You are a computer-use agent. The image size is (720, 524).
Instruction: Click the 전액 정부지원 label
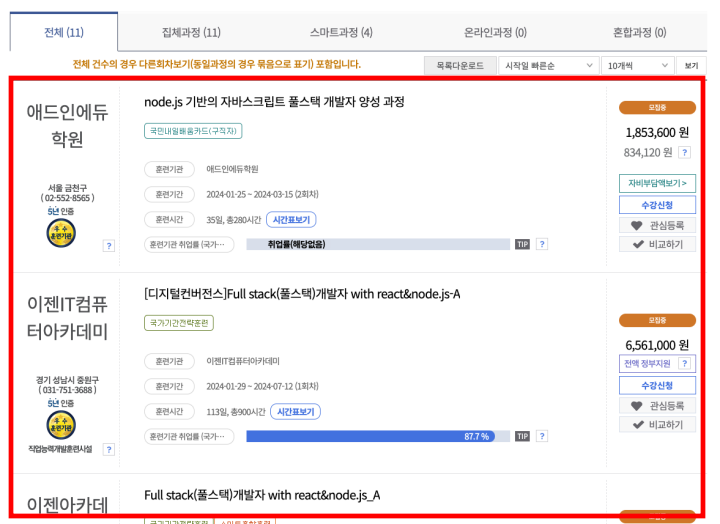click(x=647, y=364)
